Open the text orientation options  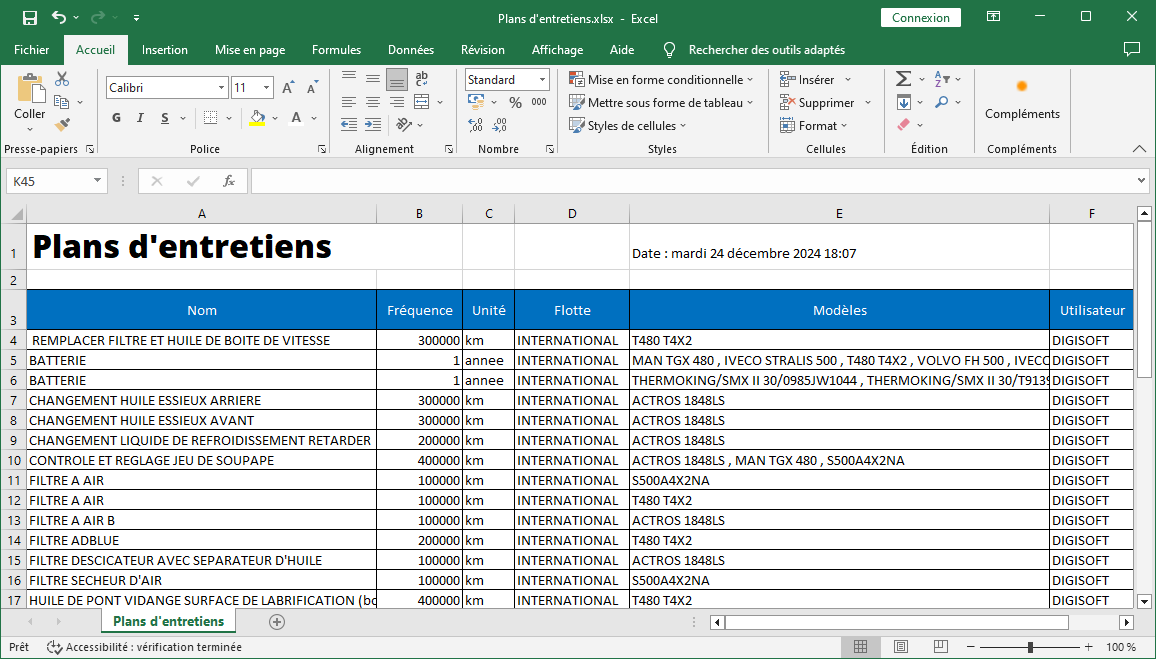(404, 125)
